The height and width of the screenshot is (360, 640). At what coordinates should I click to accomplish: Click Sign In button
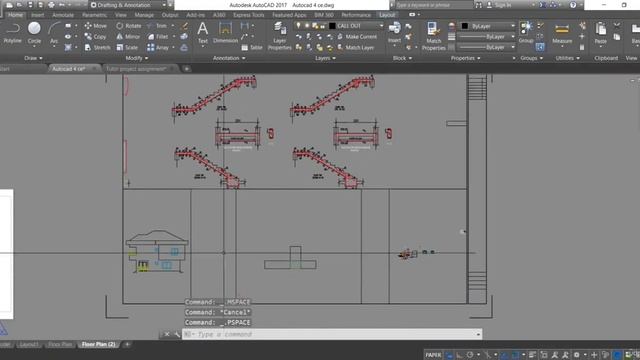pos(499,5)
